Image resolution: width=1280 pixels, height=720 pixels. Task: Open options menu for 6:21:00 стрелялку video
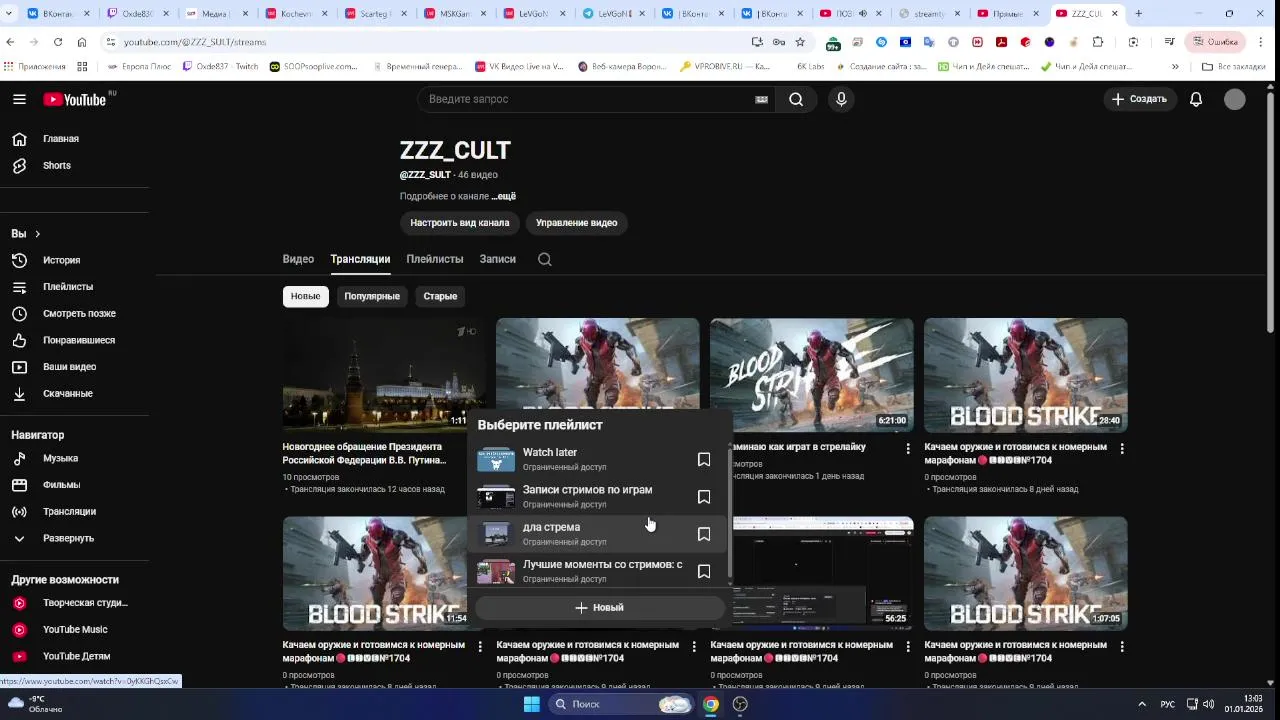click(908, 449)
